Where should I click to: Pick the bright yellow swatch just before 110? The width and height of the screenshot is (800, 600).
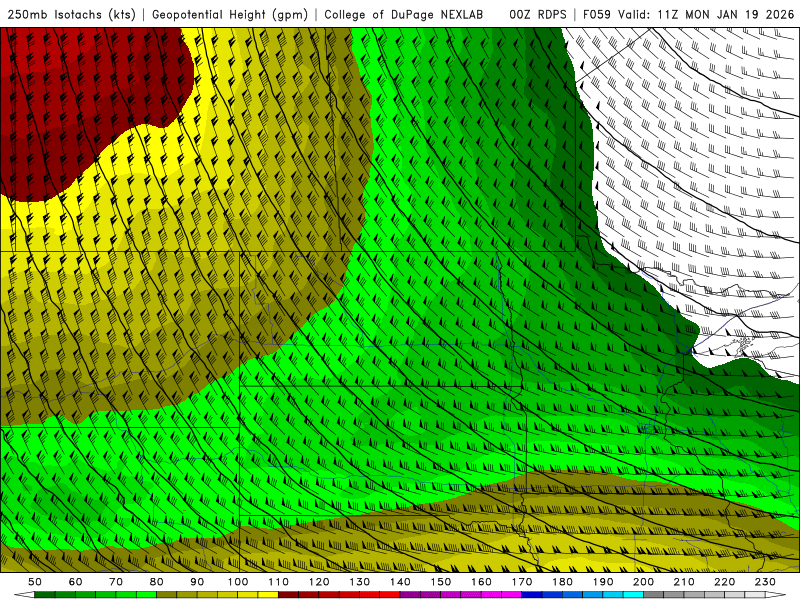pyautogui.click(x=268, y=595)
